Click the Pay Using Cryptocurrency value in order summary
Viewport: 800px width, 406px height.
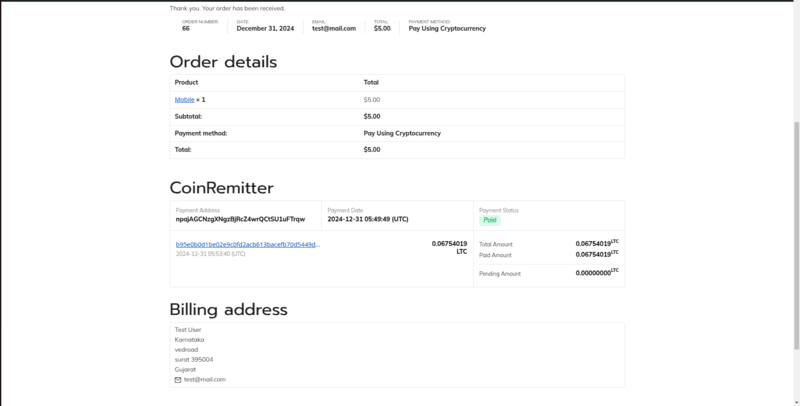pyautogui.click(x=447, y=28)
